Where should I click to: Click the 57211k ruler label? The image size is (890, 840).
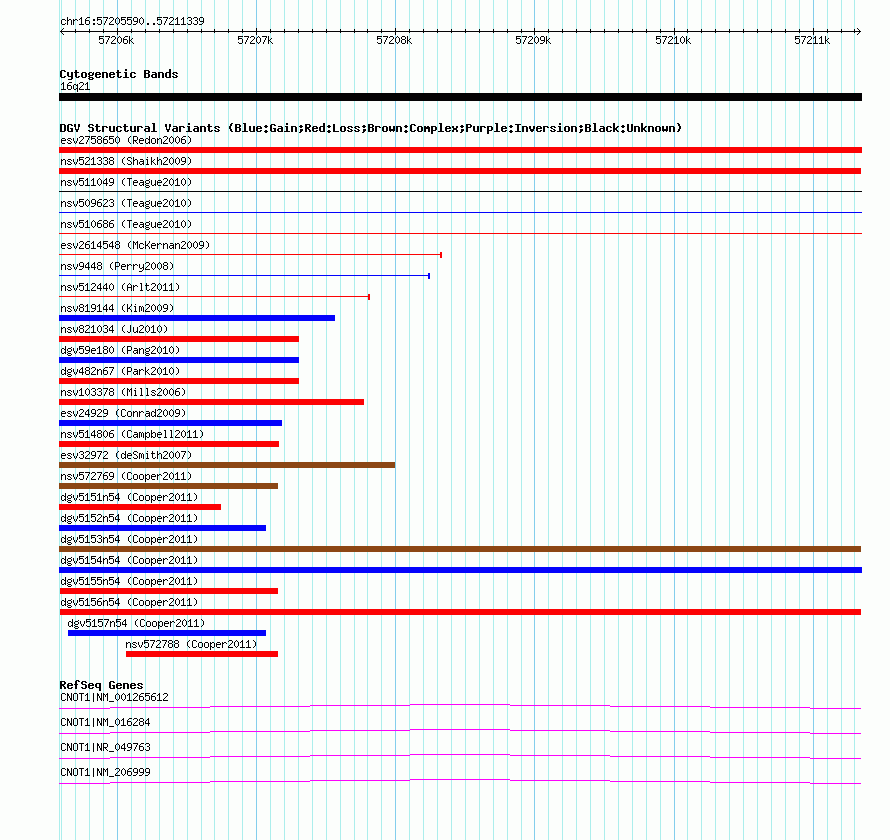pos(812,40)
